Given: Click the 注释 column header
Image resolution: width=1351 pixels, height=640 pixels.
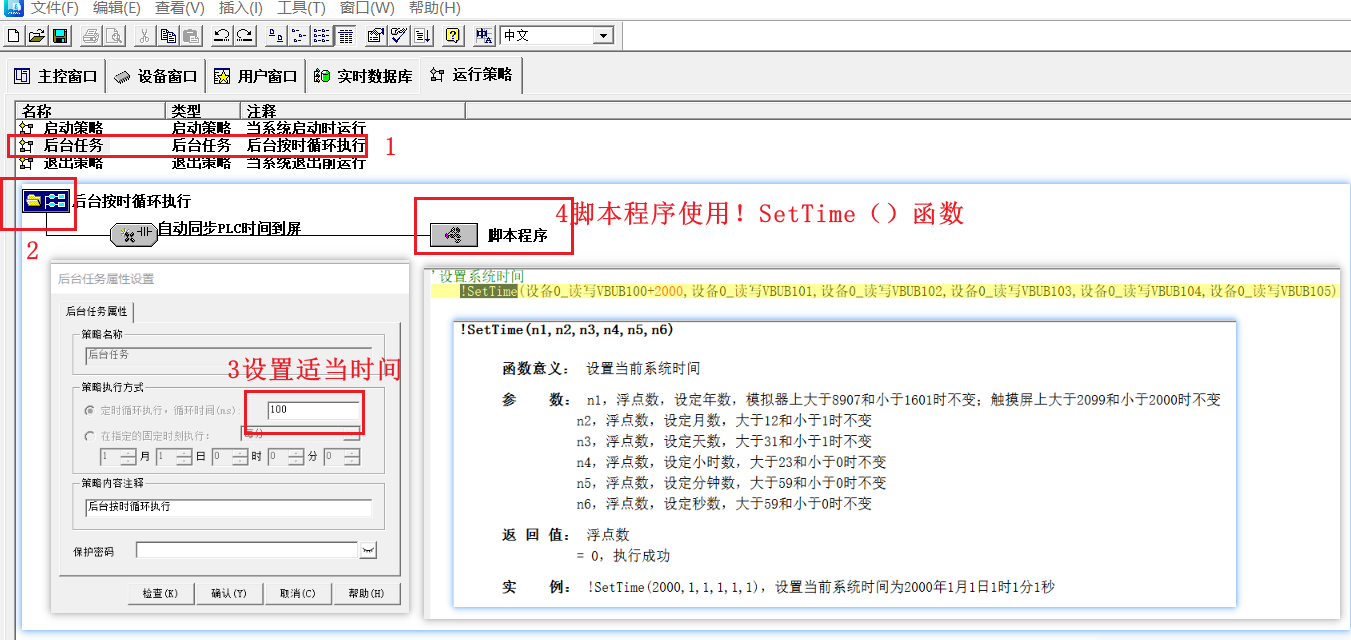Looking at the screenshot, I should (353, 111).
